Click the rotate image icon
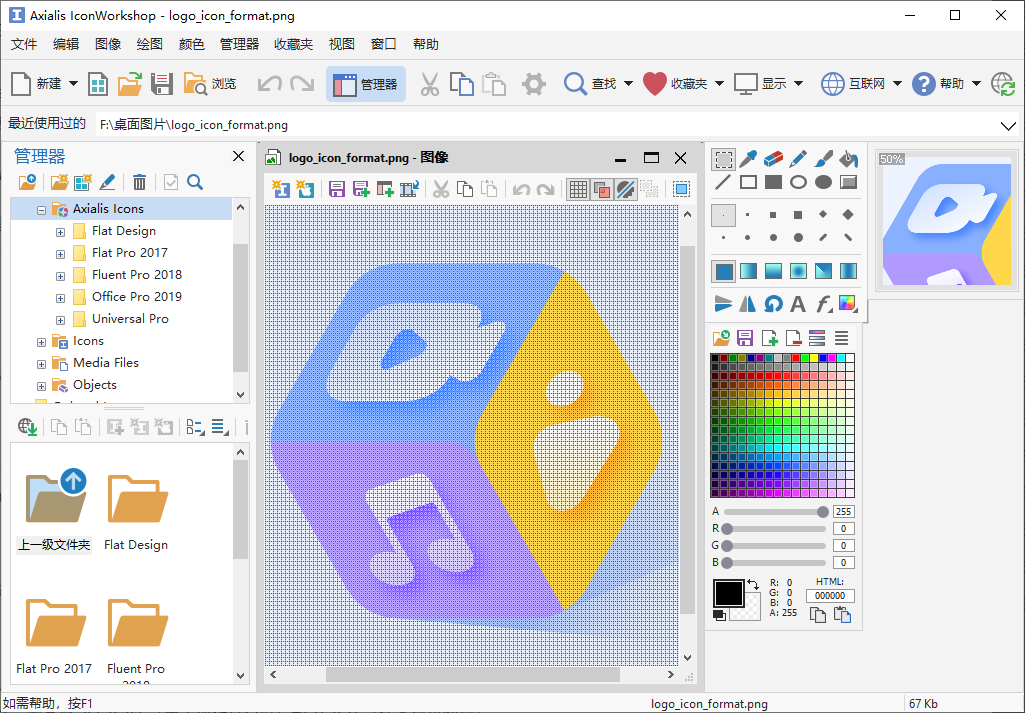 [x=773, y=304]
